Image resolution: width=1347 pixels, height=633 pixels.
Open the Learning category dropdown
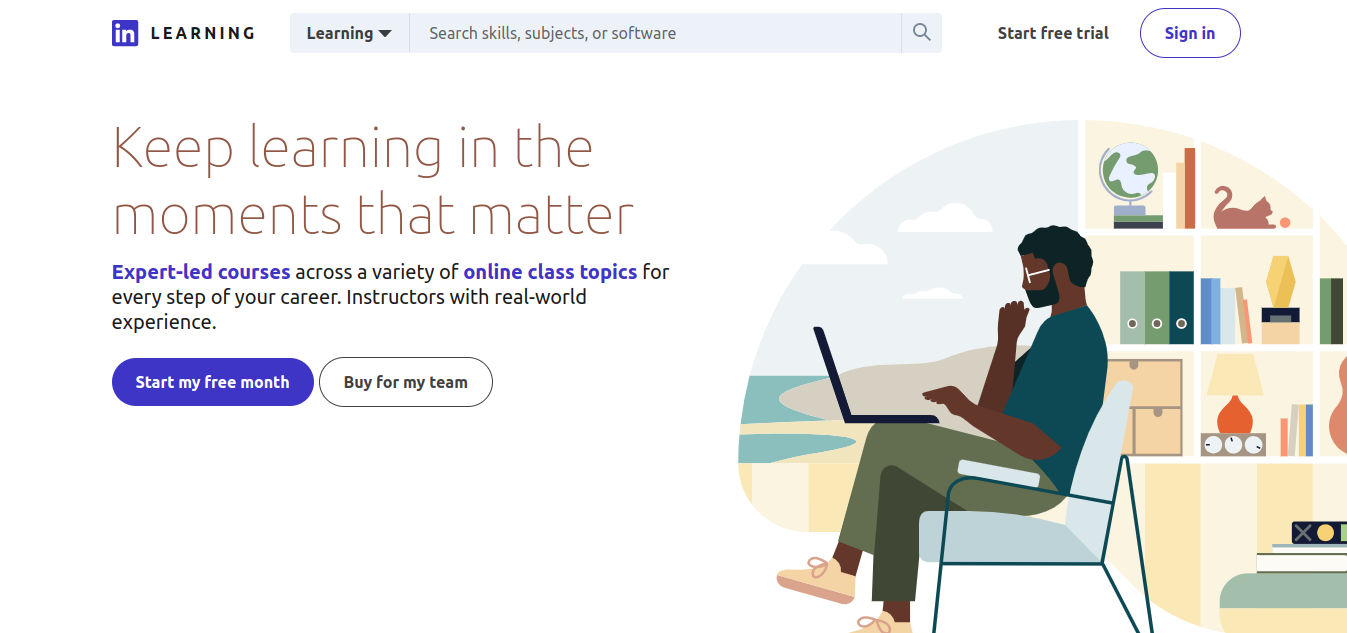tap(349, 33)
